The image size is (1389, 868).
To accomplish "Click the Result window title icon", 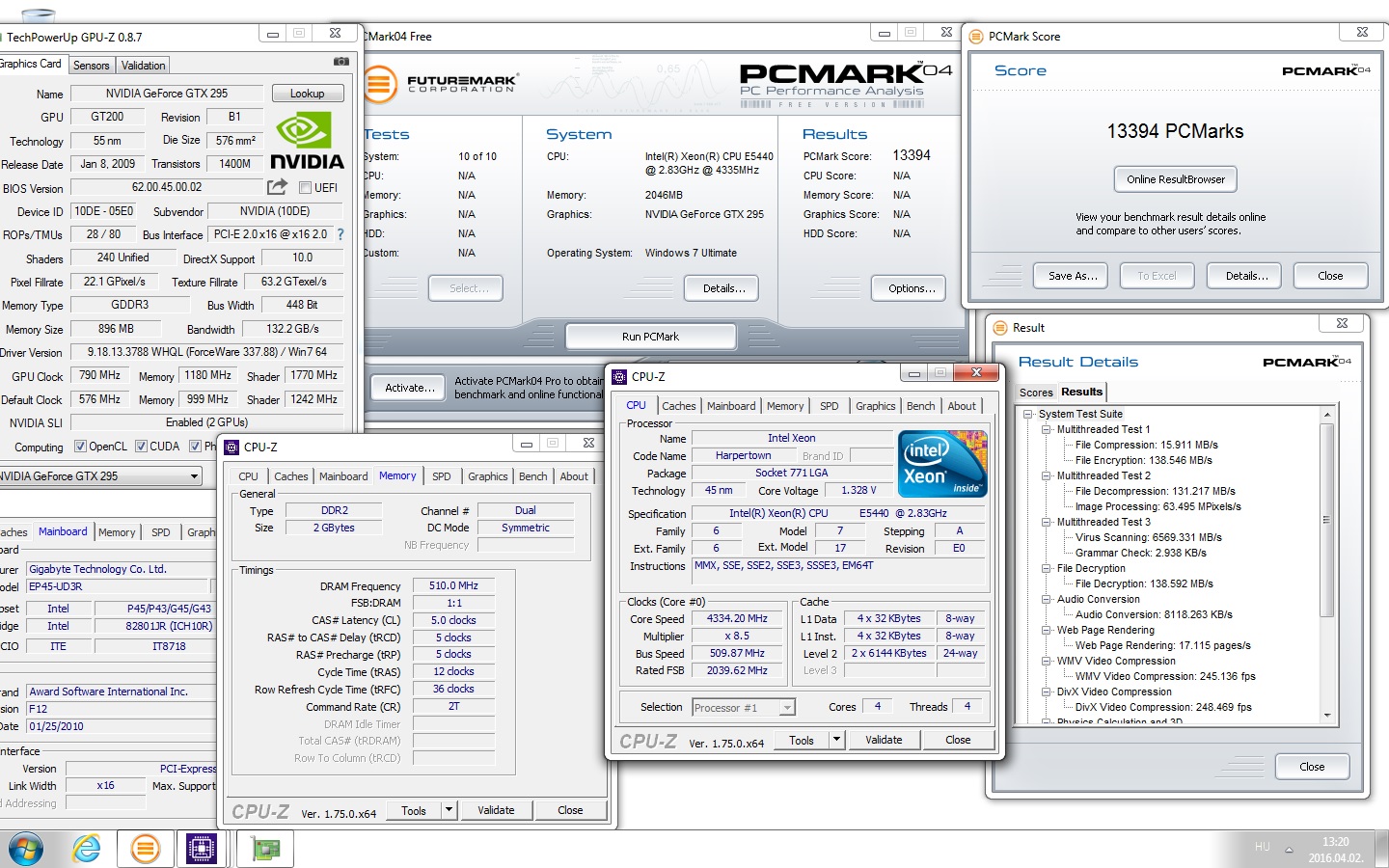I will point(1001,328).
